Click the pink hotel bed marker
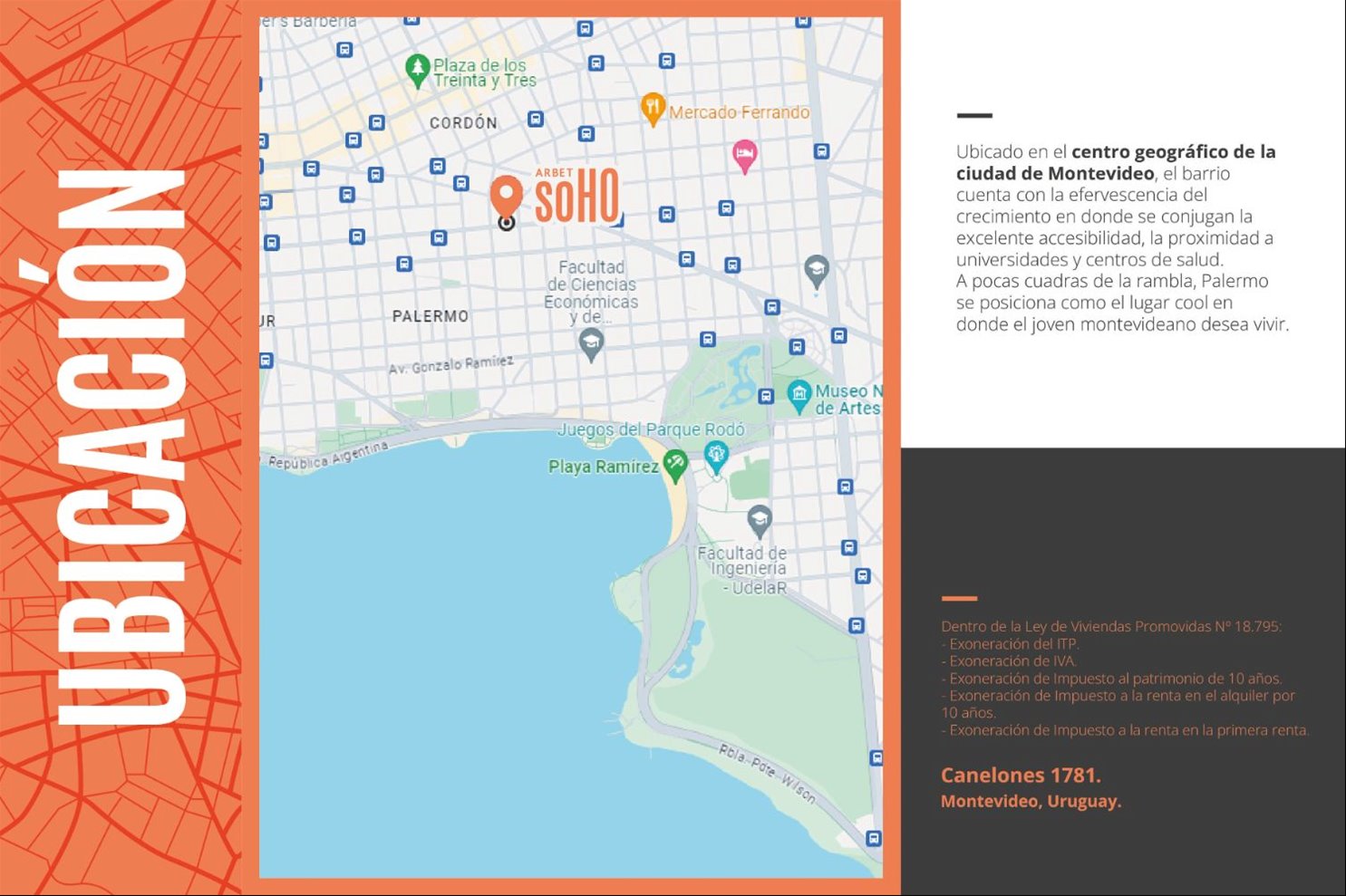 744,155
